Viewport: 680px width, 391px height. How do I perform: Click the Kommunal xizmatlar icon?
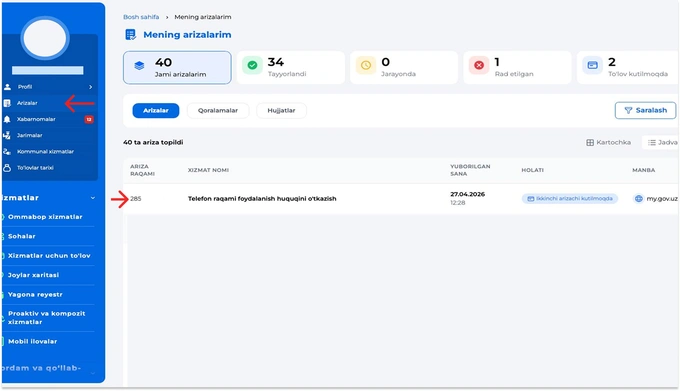[x=7, y=151]
